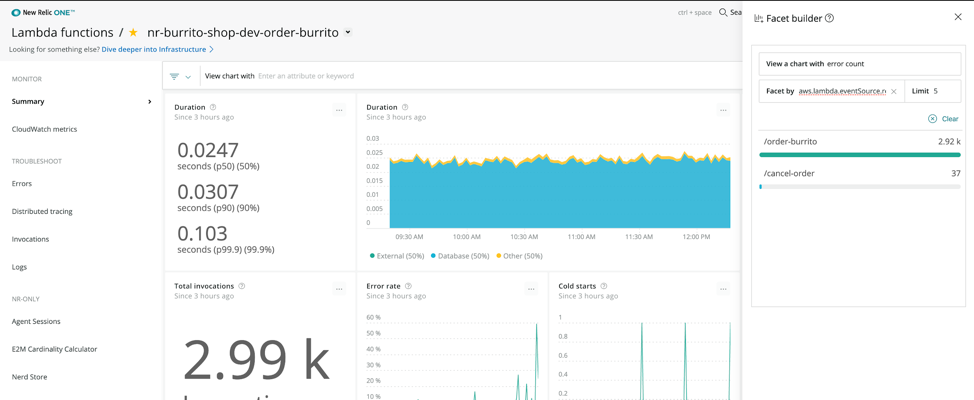Open E2M Cardinality Calculator
This screenshot has height=400, width=974.
pyautogui.click(x=55, y=349)
